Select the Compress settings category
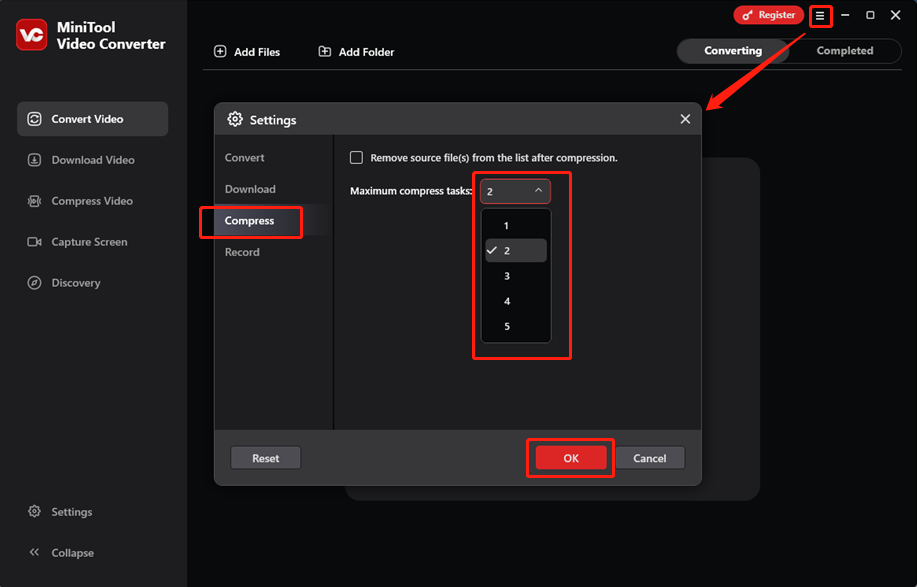 tap(273, 220)
